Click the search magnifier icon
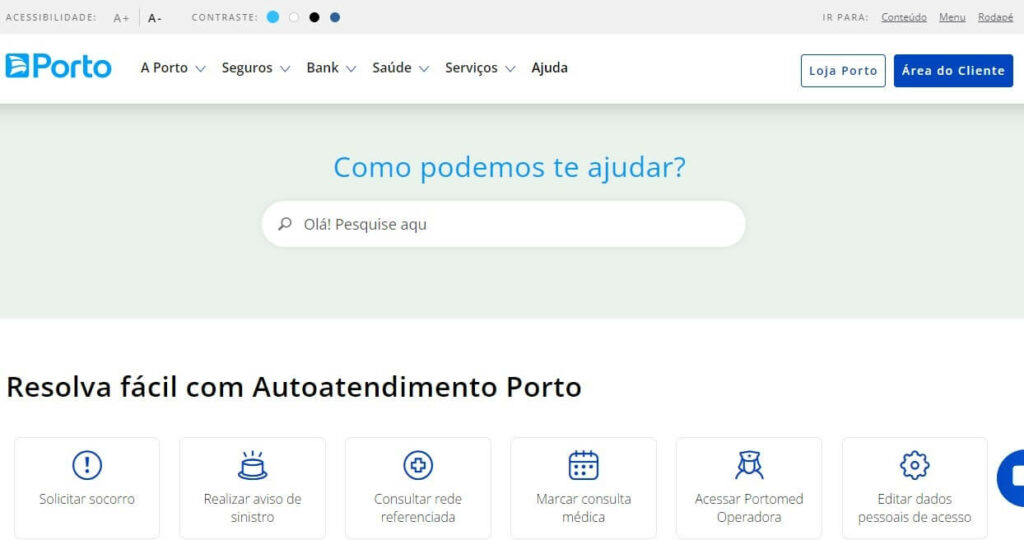This screenshot has height=540, width=1024. [x=285, y=224]
